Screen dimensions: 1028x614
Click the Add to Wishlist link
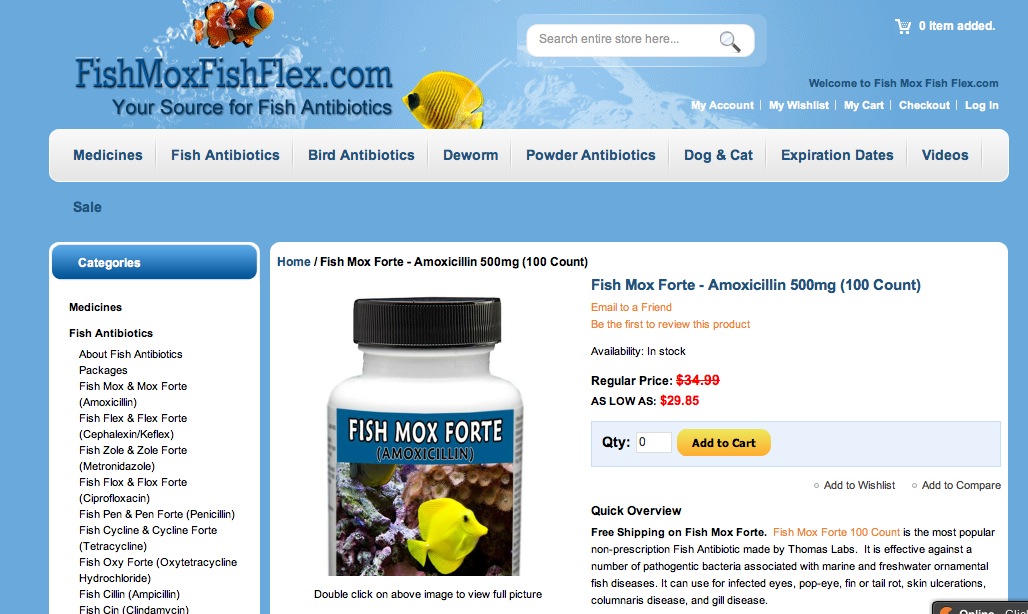pos(859,486)
